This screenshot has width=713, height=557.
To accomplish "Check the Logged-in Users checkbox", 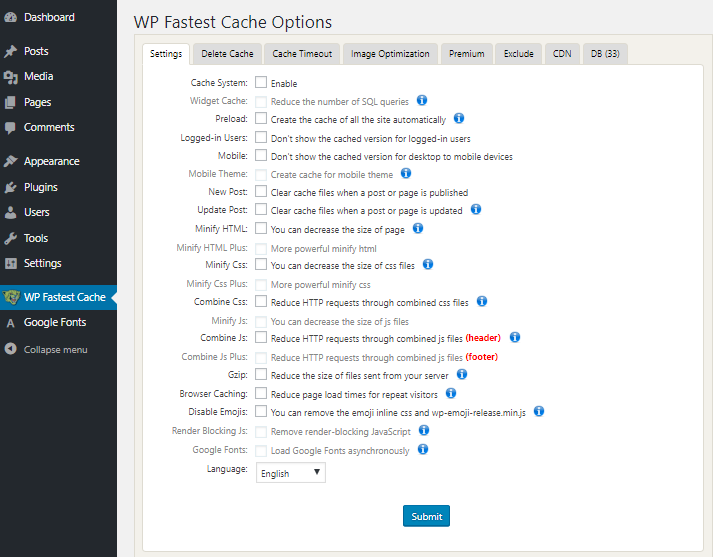I will (261, 137).
